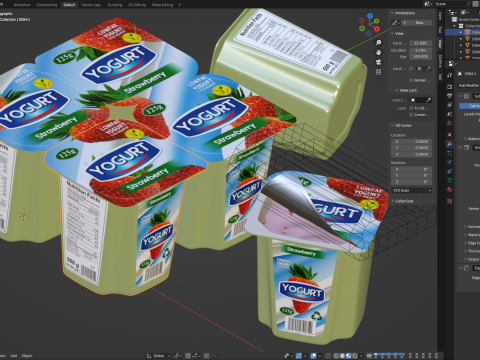The width and height of the screenshot is (480, 360).
Task: Select material preview shading mode
Action: pyautogui.click(x=348, y=356)
